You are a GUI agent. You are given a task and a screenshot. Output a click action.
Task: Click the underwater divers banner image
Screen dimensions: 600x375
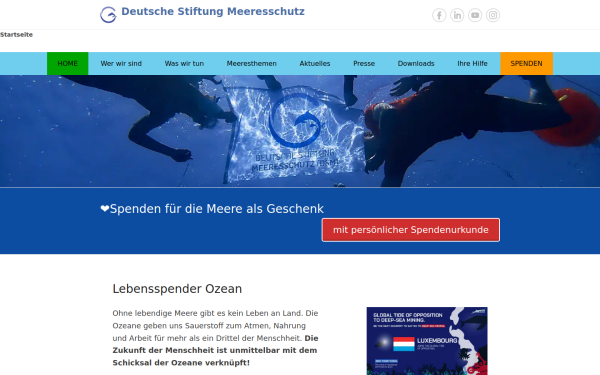pos(300,131)
